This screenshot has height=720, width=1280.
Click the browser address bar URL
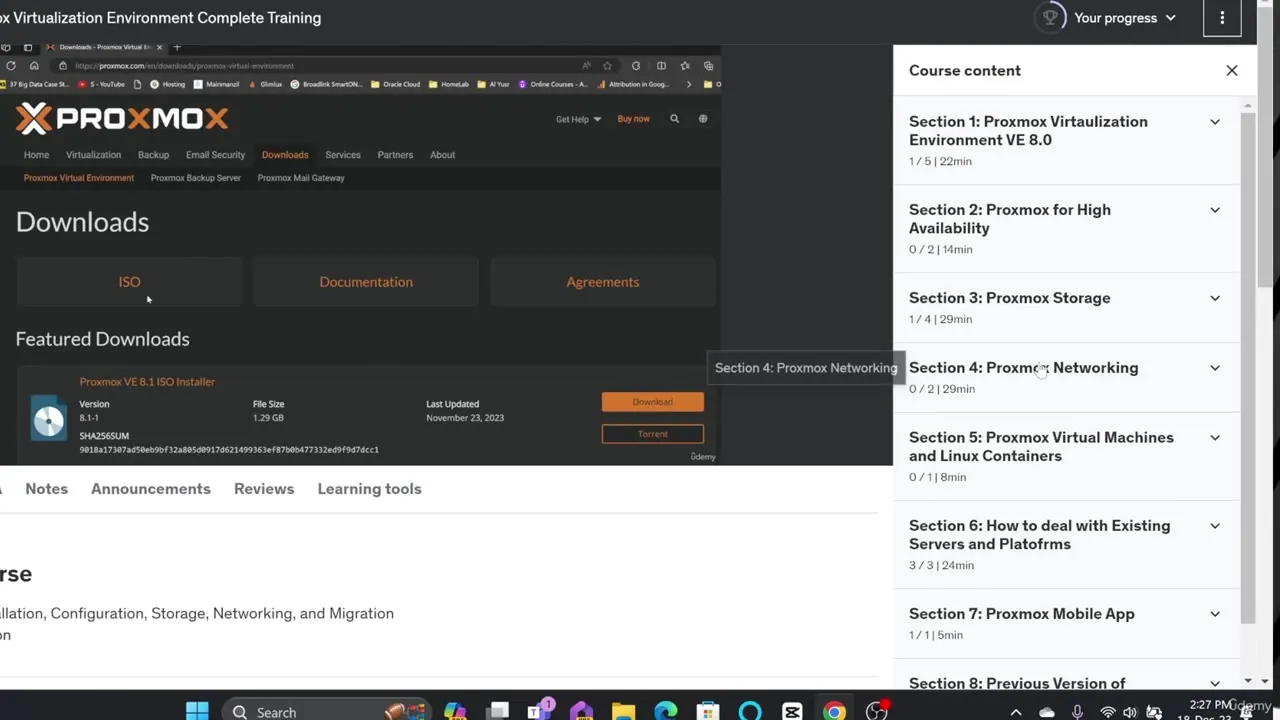[x=184, y=66]
